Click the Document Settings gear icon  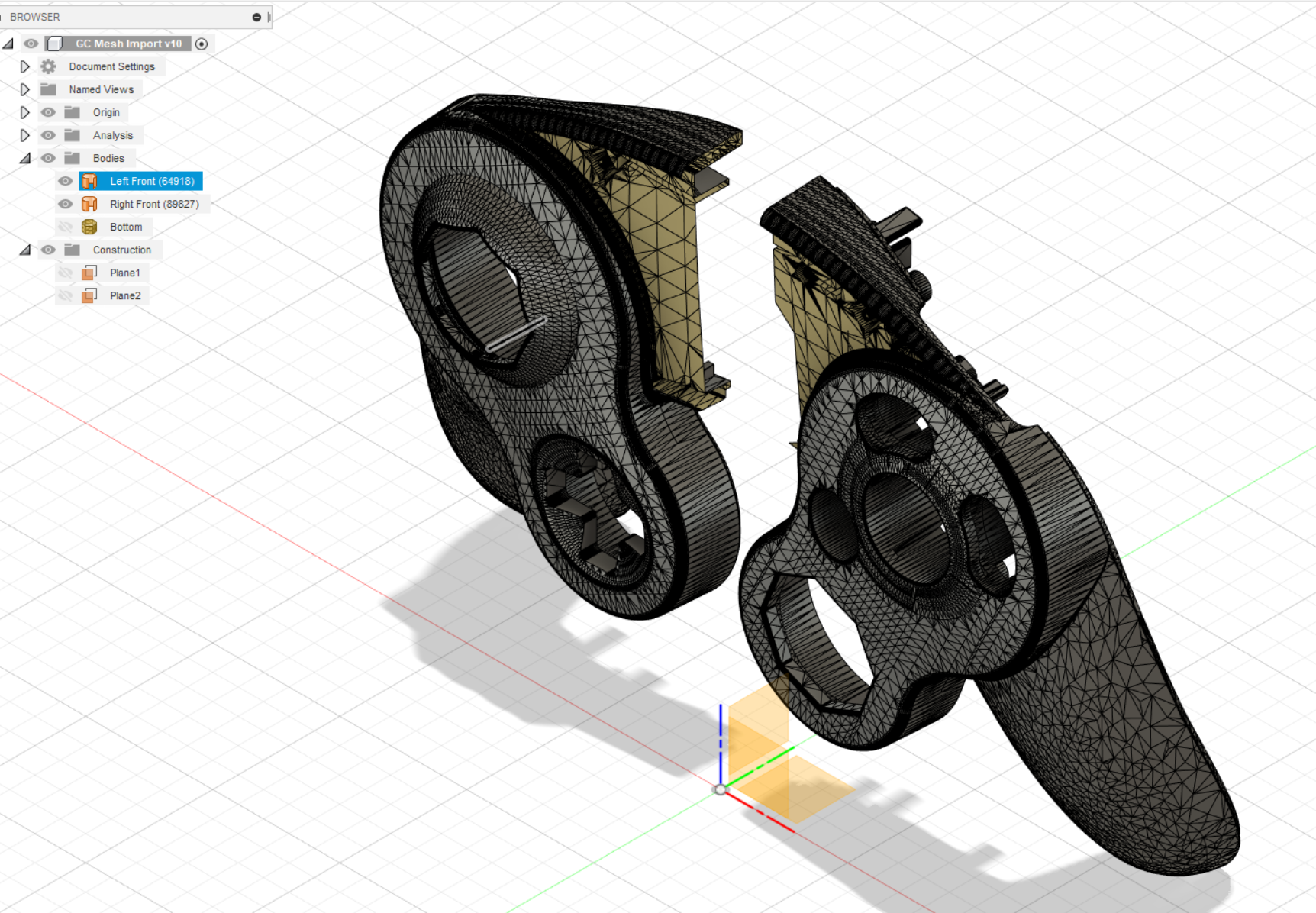[48, 66]
